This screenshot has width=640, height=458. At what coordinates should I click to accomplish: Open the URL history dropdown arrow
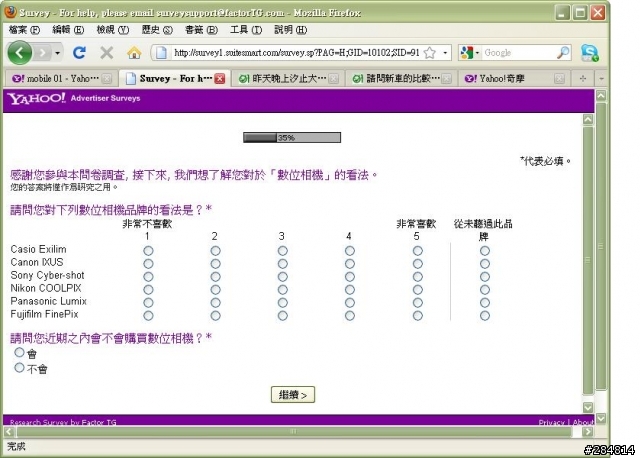click(445, 53)
